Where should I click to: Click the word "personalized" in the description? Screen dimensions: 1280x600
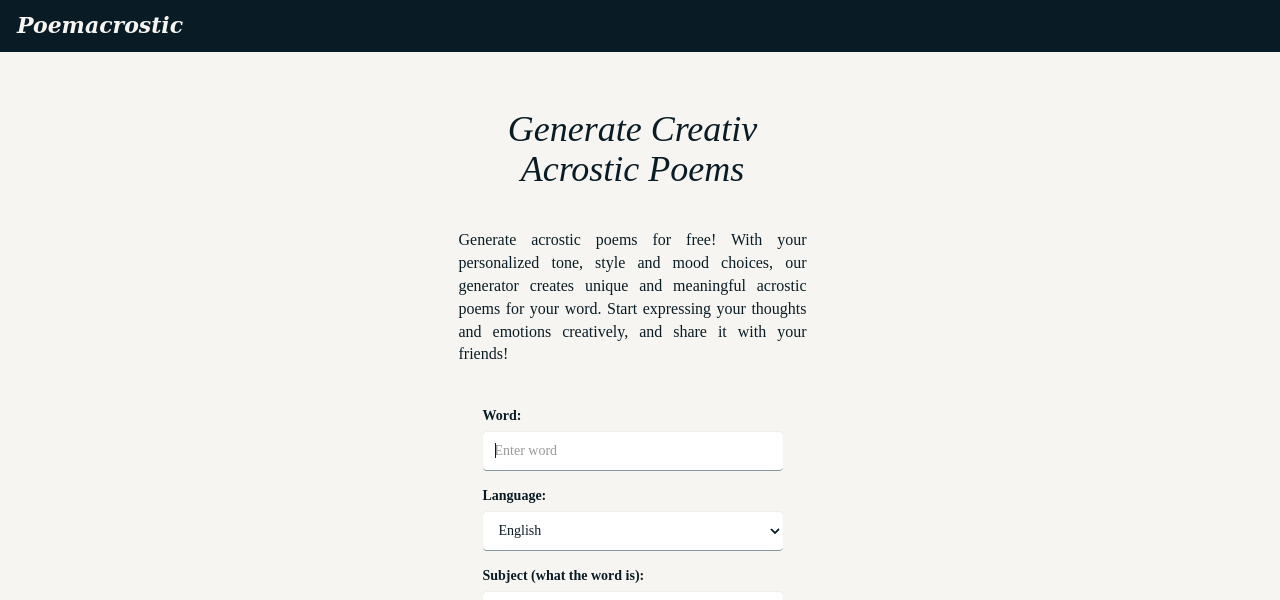[497, 263]
